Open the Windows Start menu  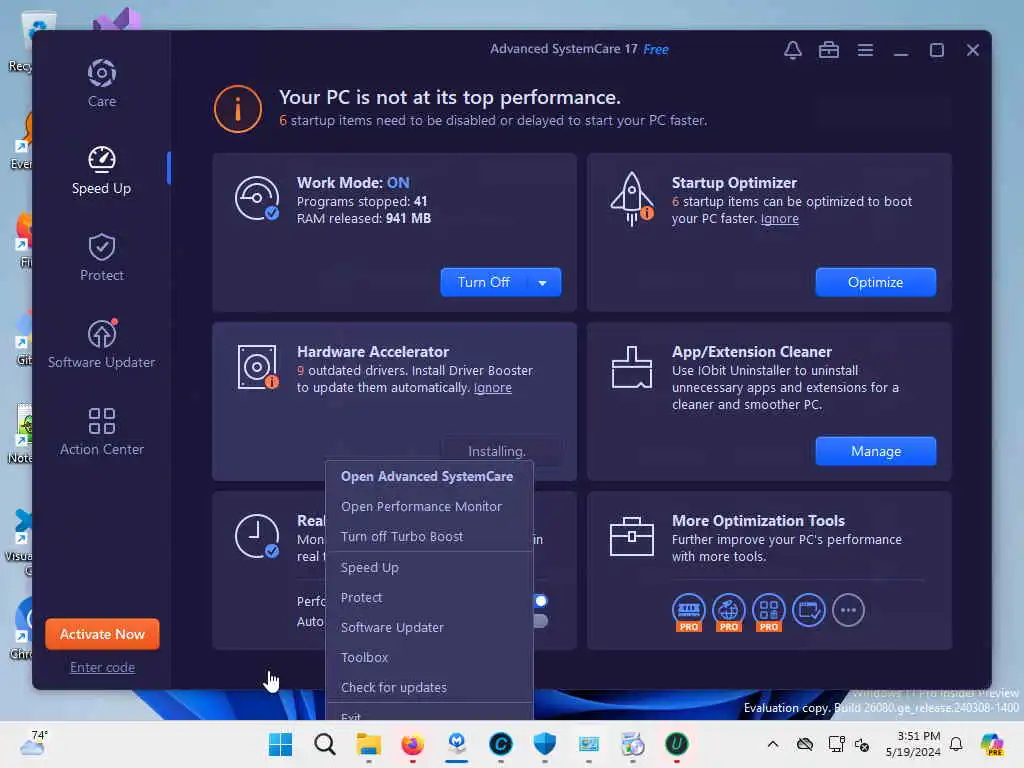[x=281, y=744]
